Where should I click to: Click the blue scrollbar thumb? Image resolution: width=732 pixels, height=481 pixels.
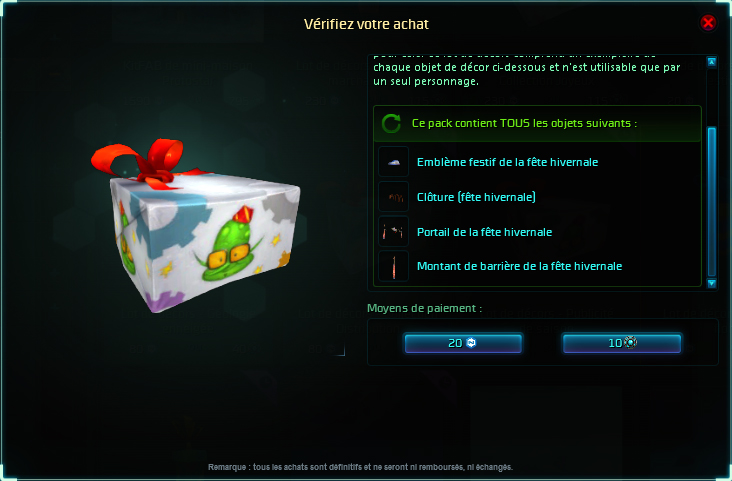click(x=711, y=202)
